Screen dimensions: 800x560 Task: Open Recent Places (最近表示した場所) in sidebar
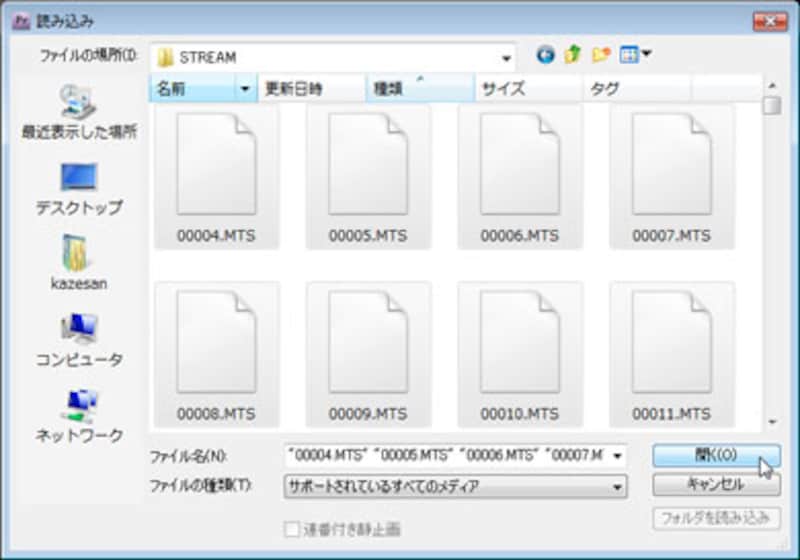pos(79,112)
